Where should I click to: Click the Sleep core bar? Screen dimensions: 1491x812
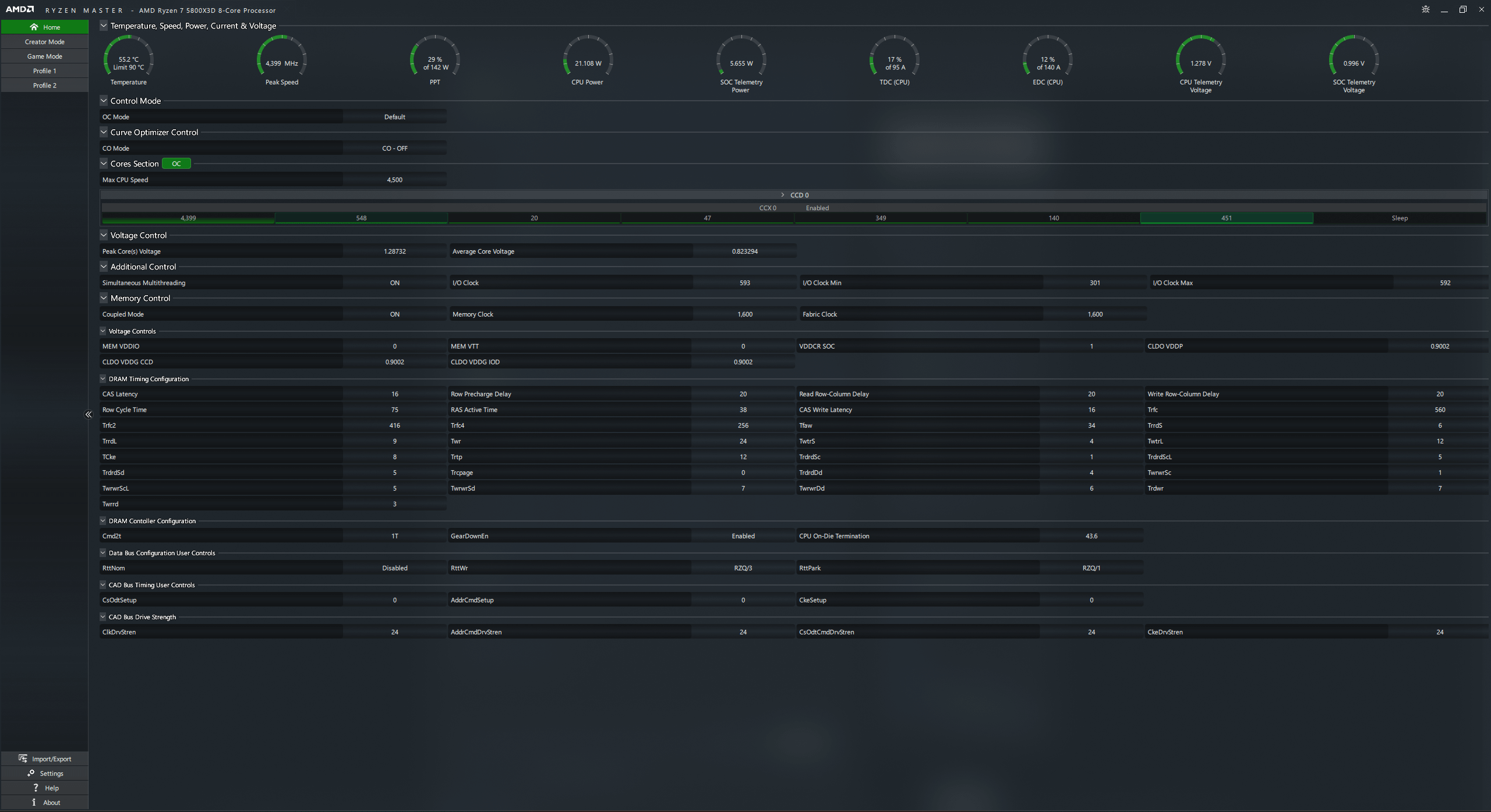pyautogui.click(x=1400, y=218)
